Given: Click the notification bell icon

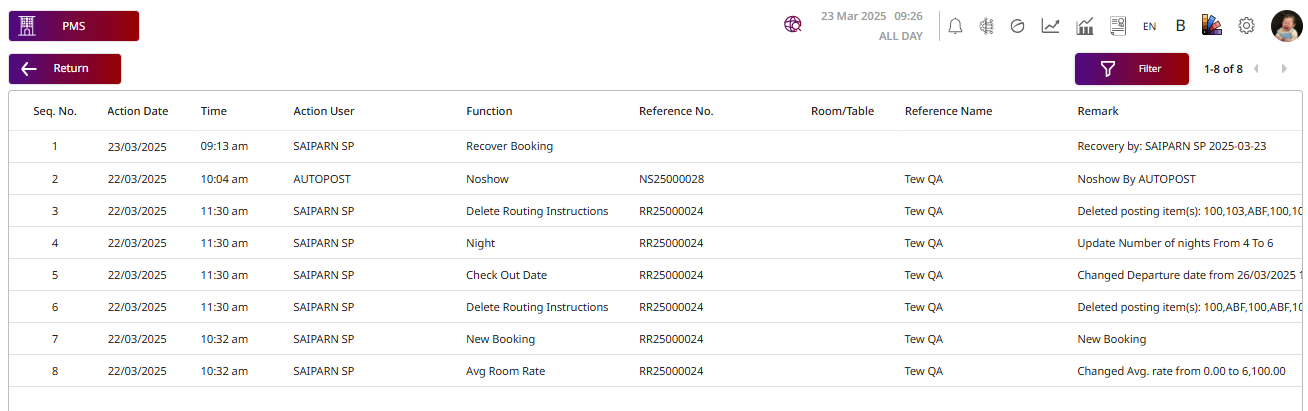Looking at the screenshot, I should (955, 26).
